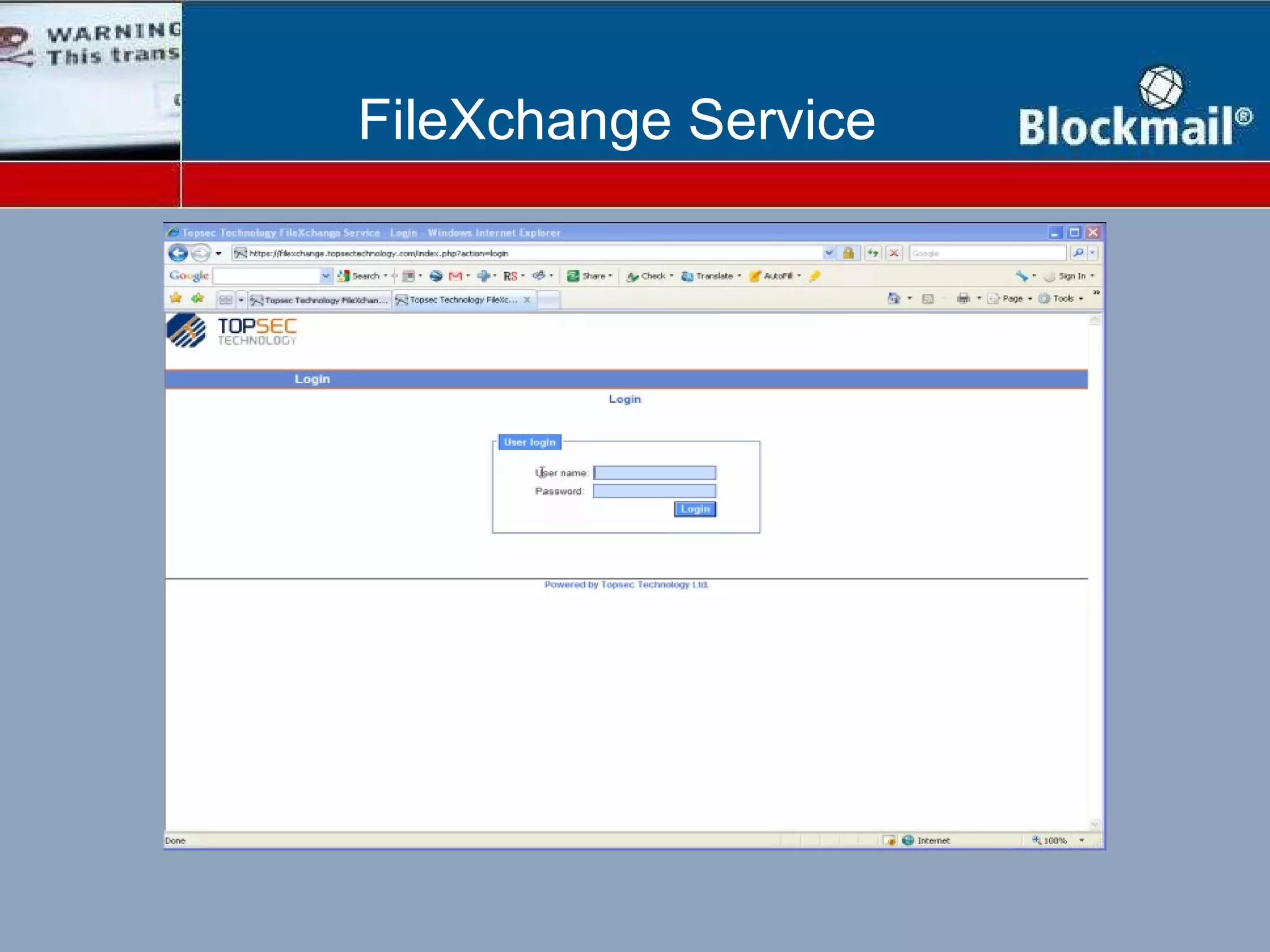Open the search provider dropdown arrow

(1093, 253)
